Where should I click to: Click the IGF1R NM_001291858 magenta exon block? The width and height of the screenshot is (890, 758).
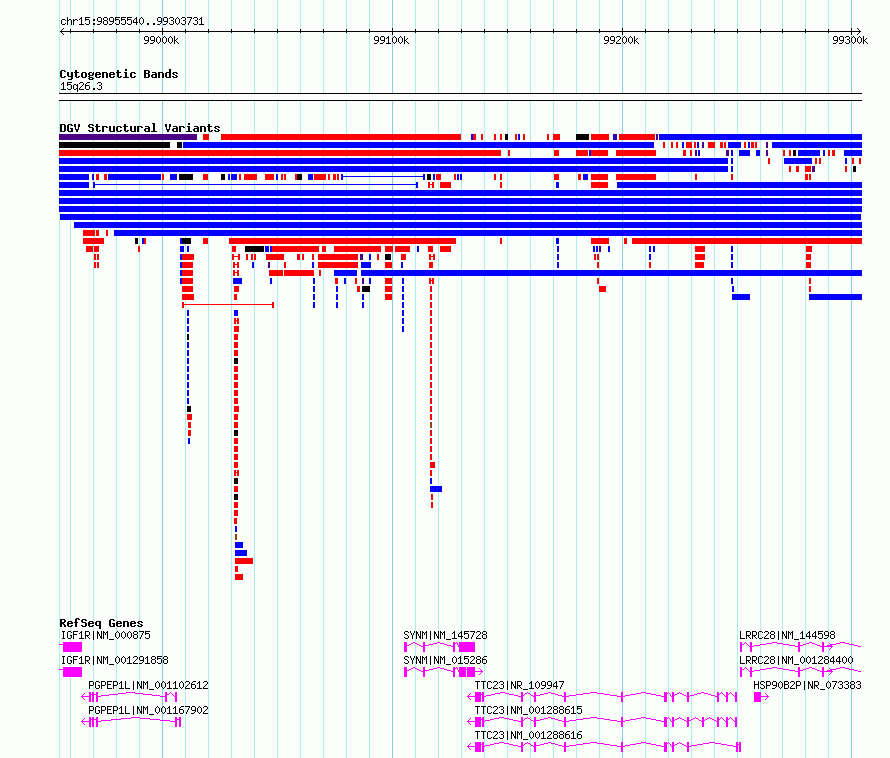[72, 672]
